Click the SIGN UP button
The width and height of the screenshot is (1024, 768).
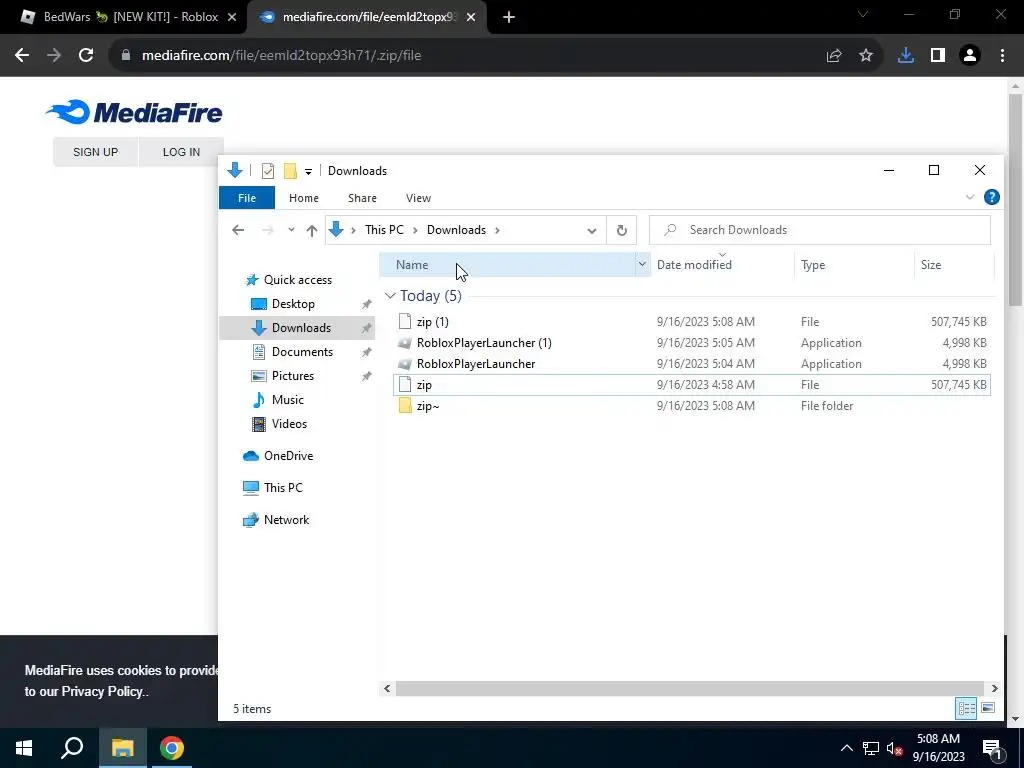coord(95,152)
